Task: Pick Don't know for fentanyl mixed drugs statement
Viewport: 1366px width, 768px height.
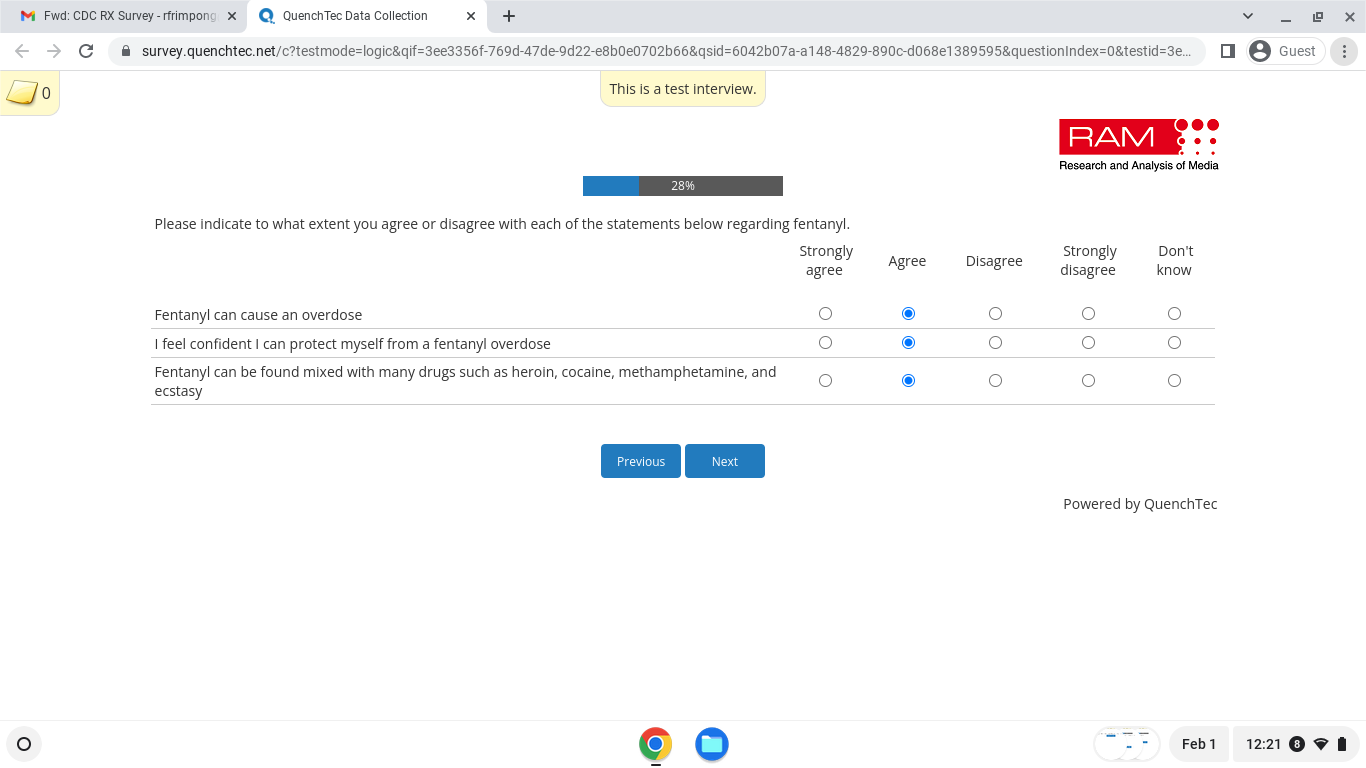Action: [x=1174, y=381]
